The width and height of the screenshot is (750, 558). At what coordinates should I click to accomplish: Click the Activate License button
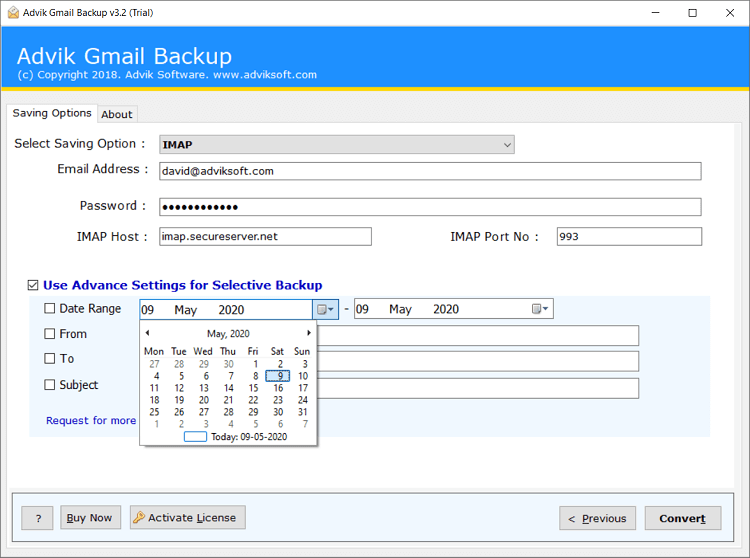188,517
